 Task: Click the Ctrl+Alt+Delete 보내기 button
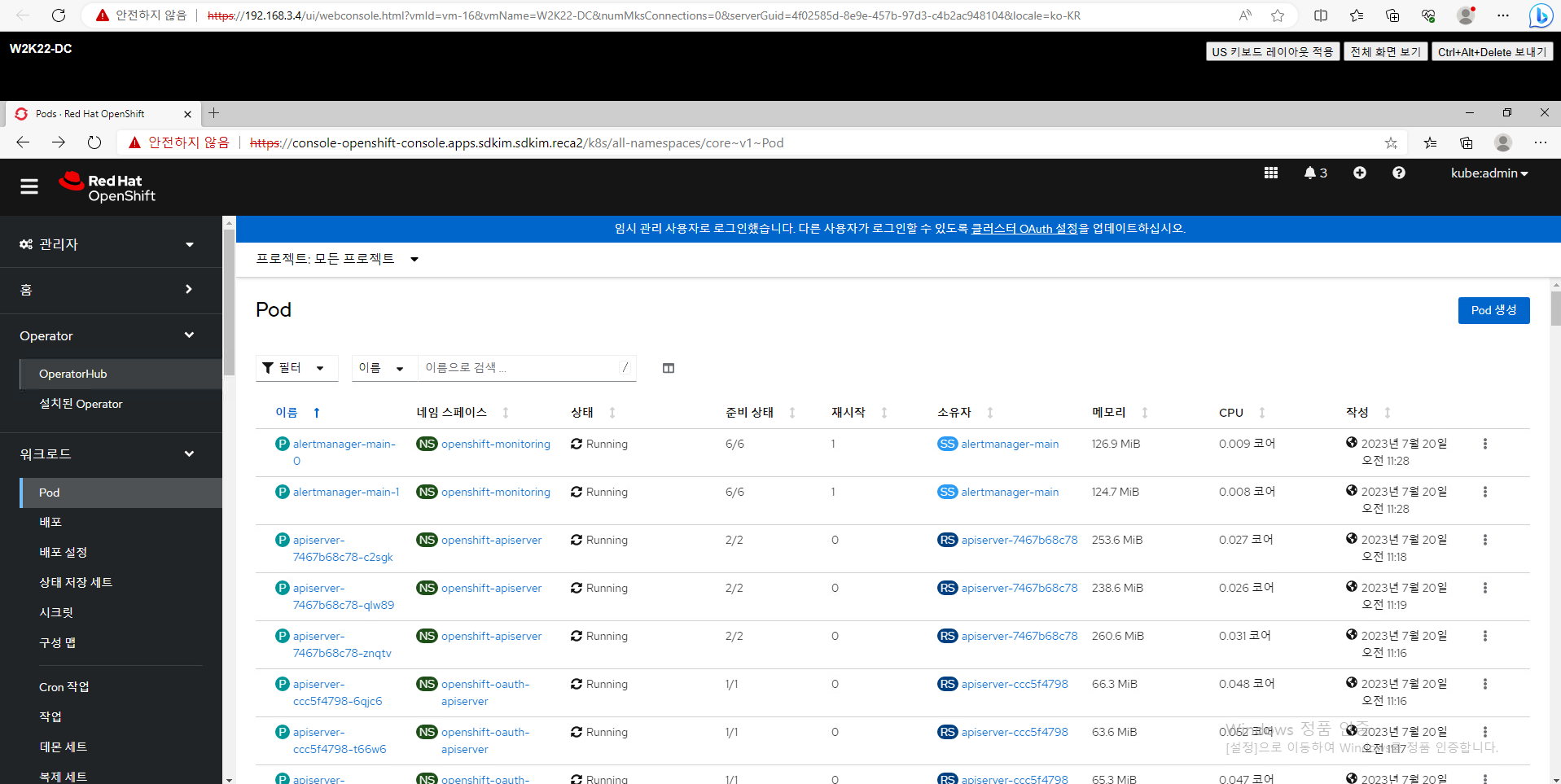coord(1492,52)
